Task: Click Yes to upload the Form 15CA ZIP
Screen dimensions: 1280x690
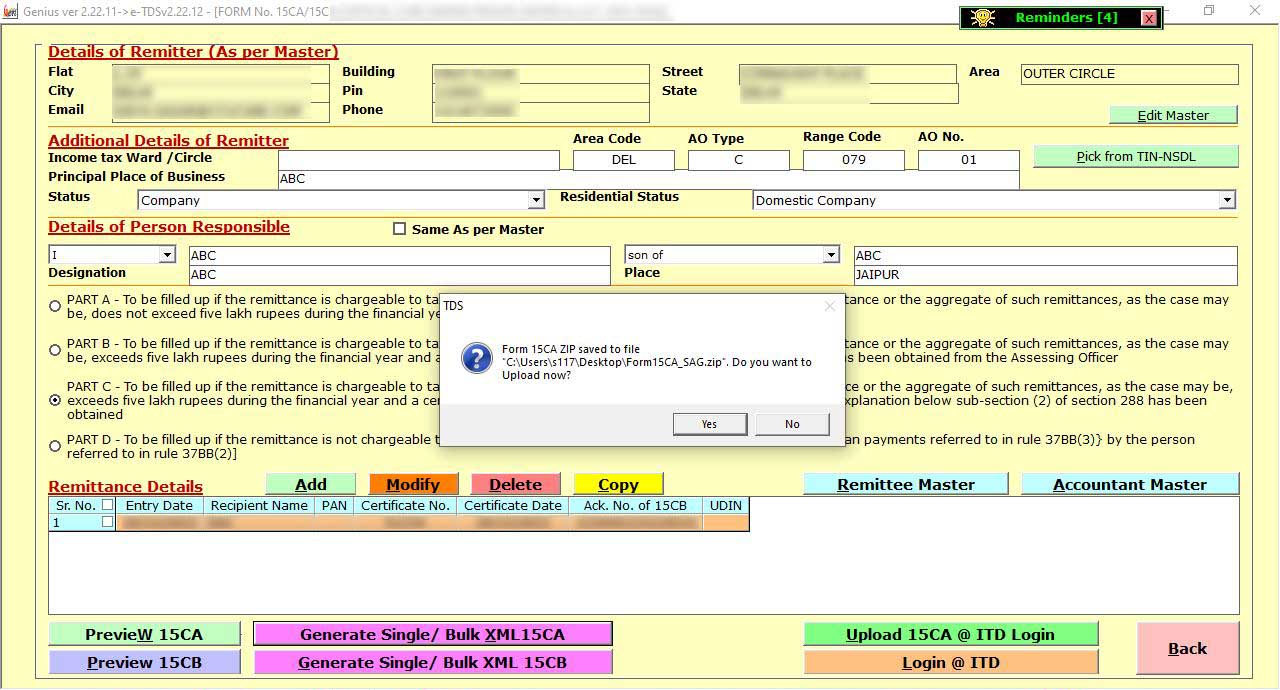Action: [x=710, y=423]
